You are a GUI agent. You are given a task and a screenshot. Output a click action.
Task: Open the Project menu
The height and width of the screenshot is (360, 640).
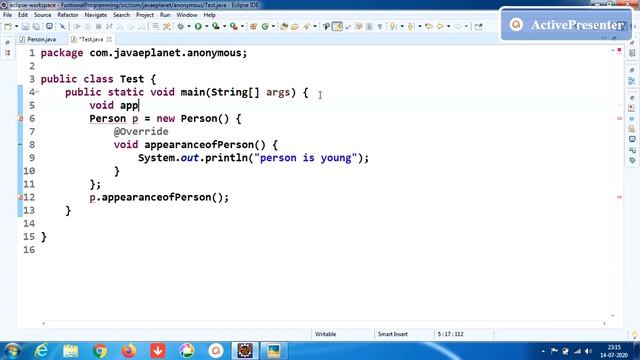tap(145, 15)
